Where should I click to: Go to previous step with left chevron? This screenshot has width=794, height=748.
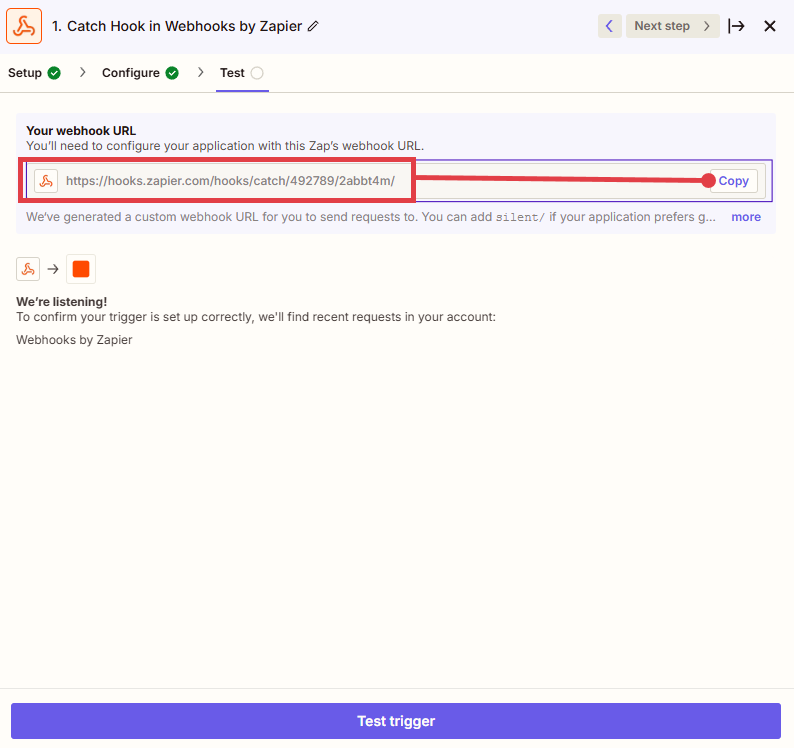[609, 26]
